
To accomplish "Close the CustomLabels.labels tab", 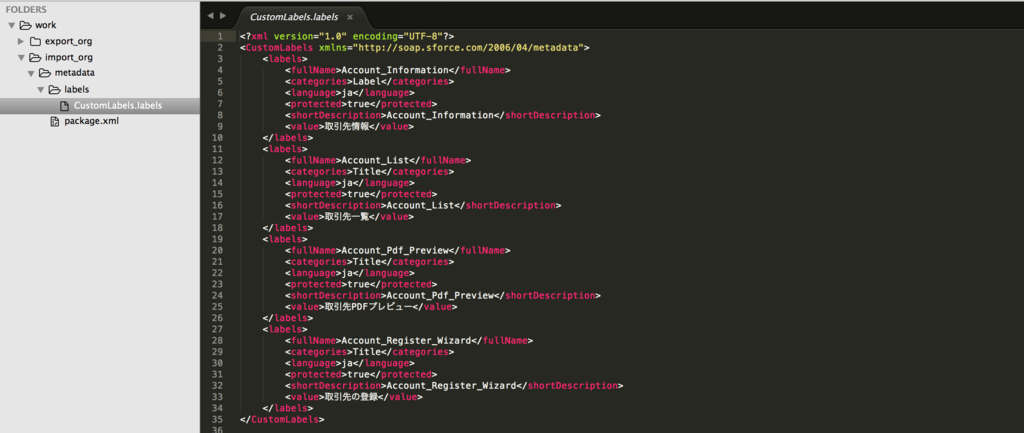I will (350, 18).
